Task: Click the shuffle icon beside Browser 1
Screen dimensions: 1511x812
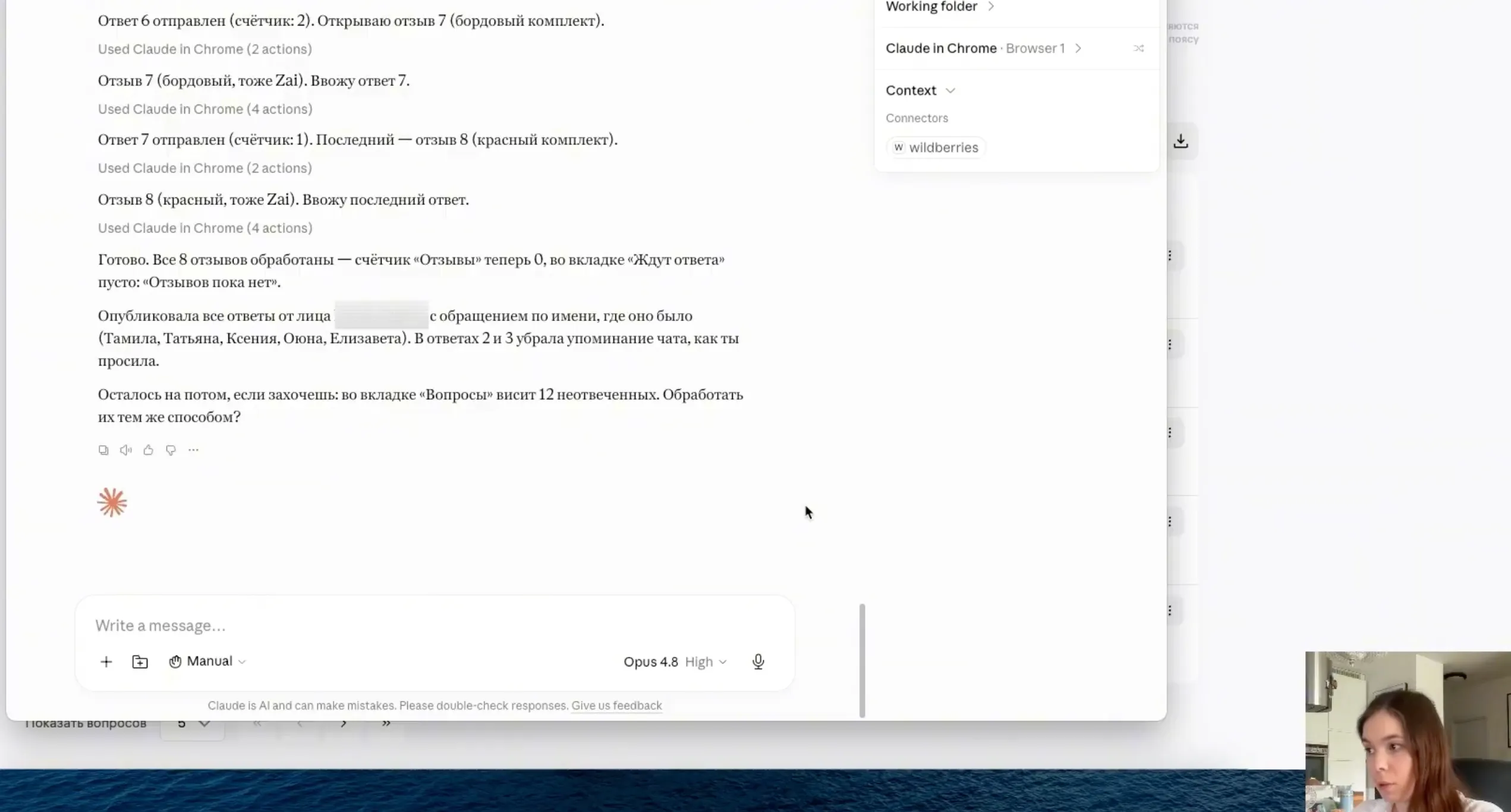Action: click(1138, 48)
